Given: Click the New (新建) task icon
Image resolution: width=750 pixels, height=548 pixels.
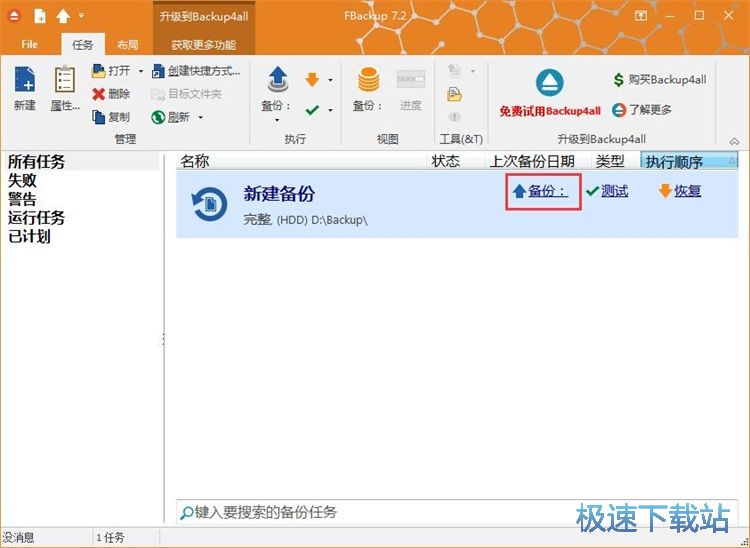Looking at the screenshot, I should click(24, 80).
